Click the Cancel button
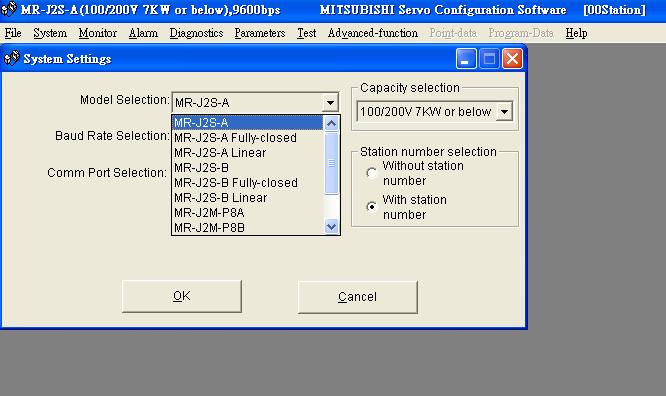Viewport: 666px width, 396px height. 358,297
